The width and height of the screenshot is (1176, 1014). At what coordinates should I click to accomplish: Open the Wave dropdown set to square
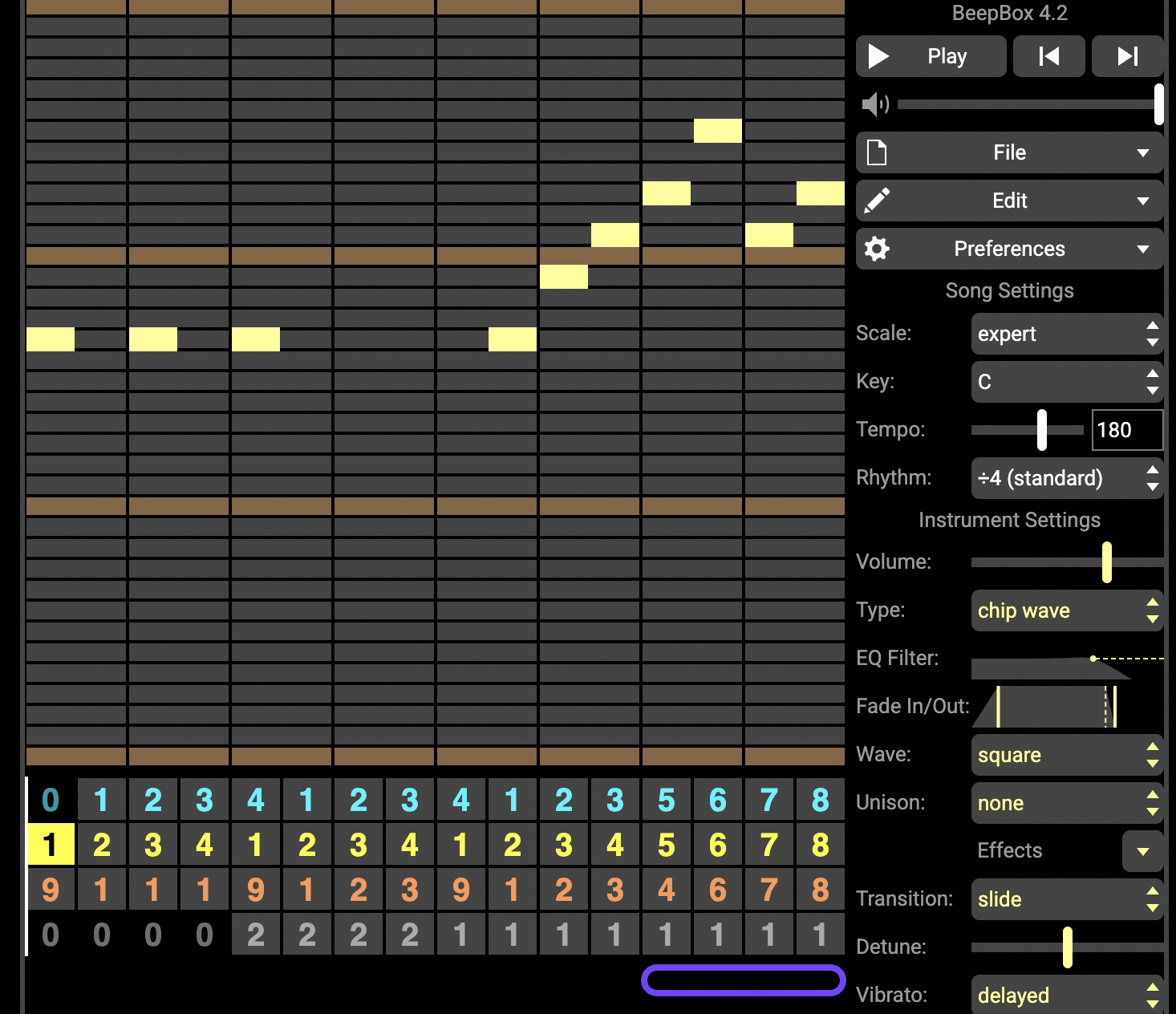(x=1067, y=755)
